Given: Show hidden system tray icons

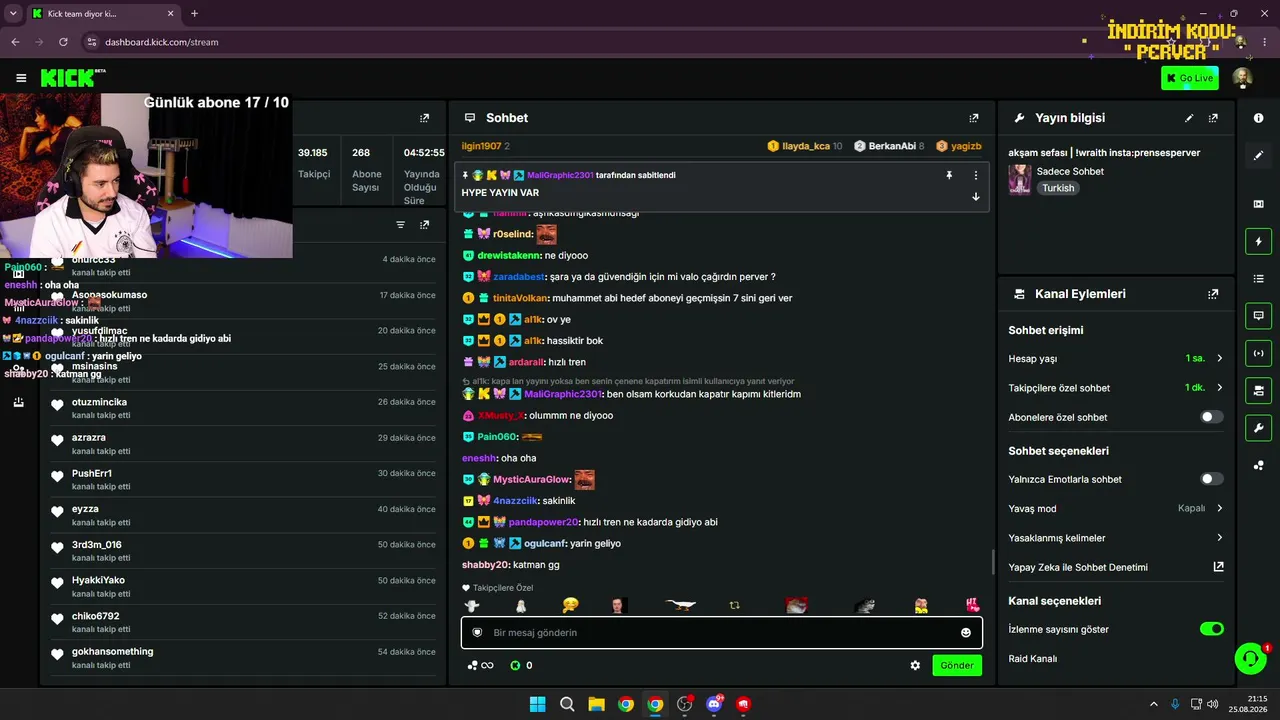Looking at the screenshot, I should 1153,704.
